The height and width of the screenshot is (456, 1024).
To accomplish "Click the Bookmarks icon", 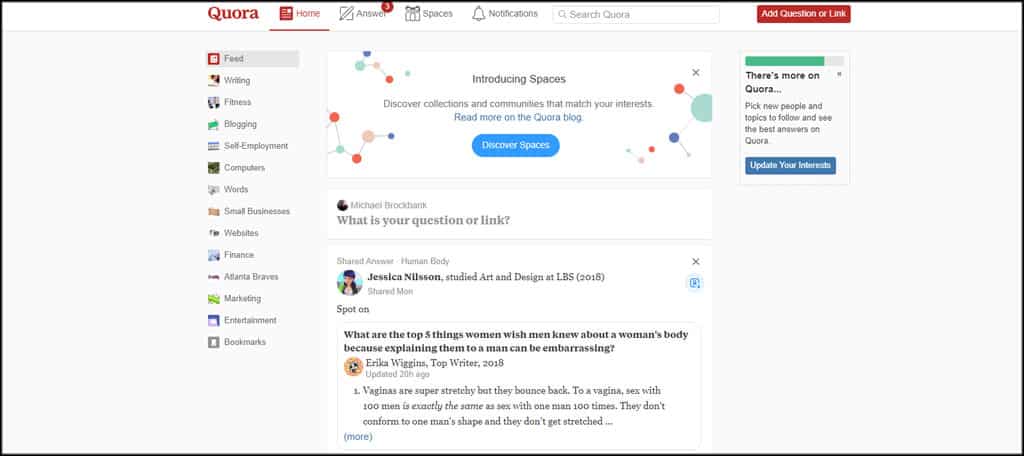I will coord(214,342).
